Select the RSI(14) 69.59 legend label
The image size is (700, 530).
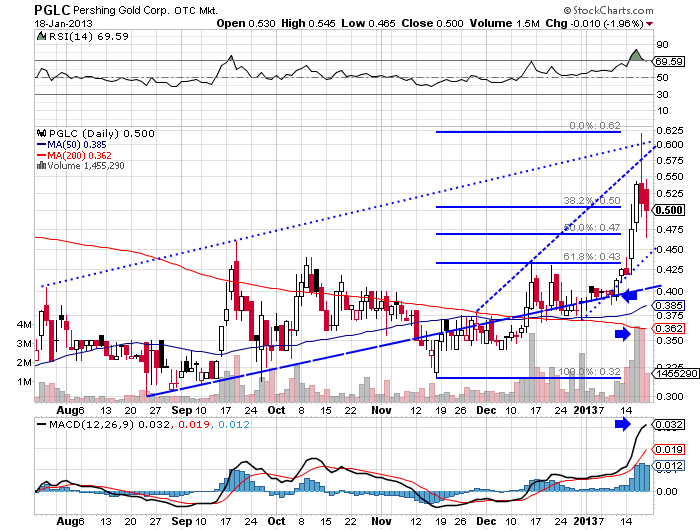pos(88,36)
